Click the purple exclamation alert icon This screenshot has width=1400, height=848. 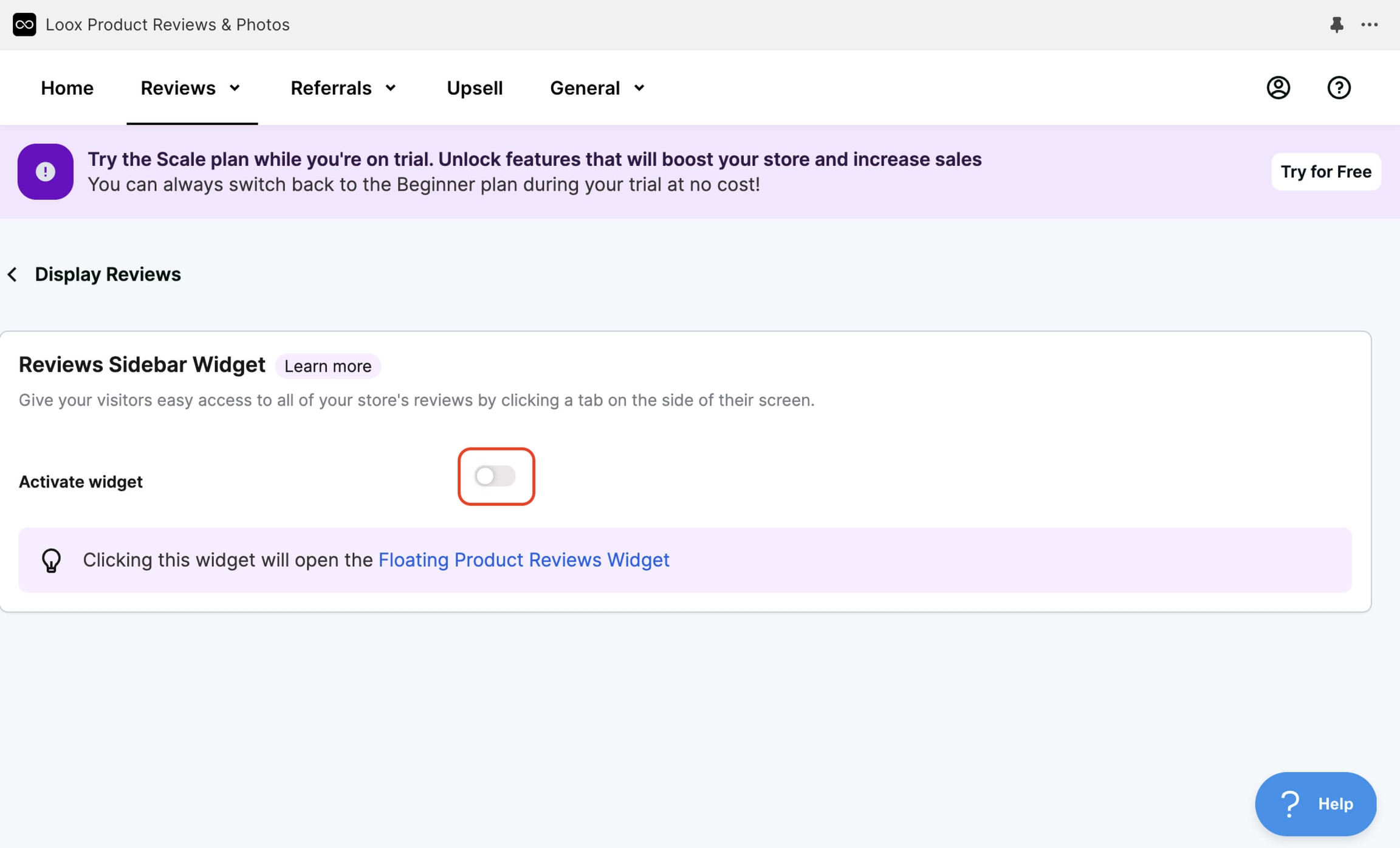(45, 171)
